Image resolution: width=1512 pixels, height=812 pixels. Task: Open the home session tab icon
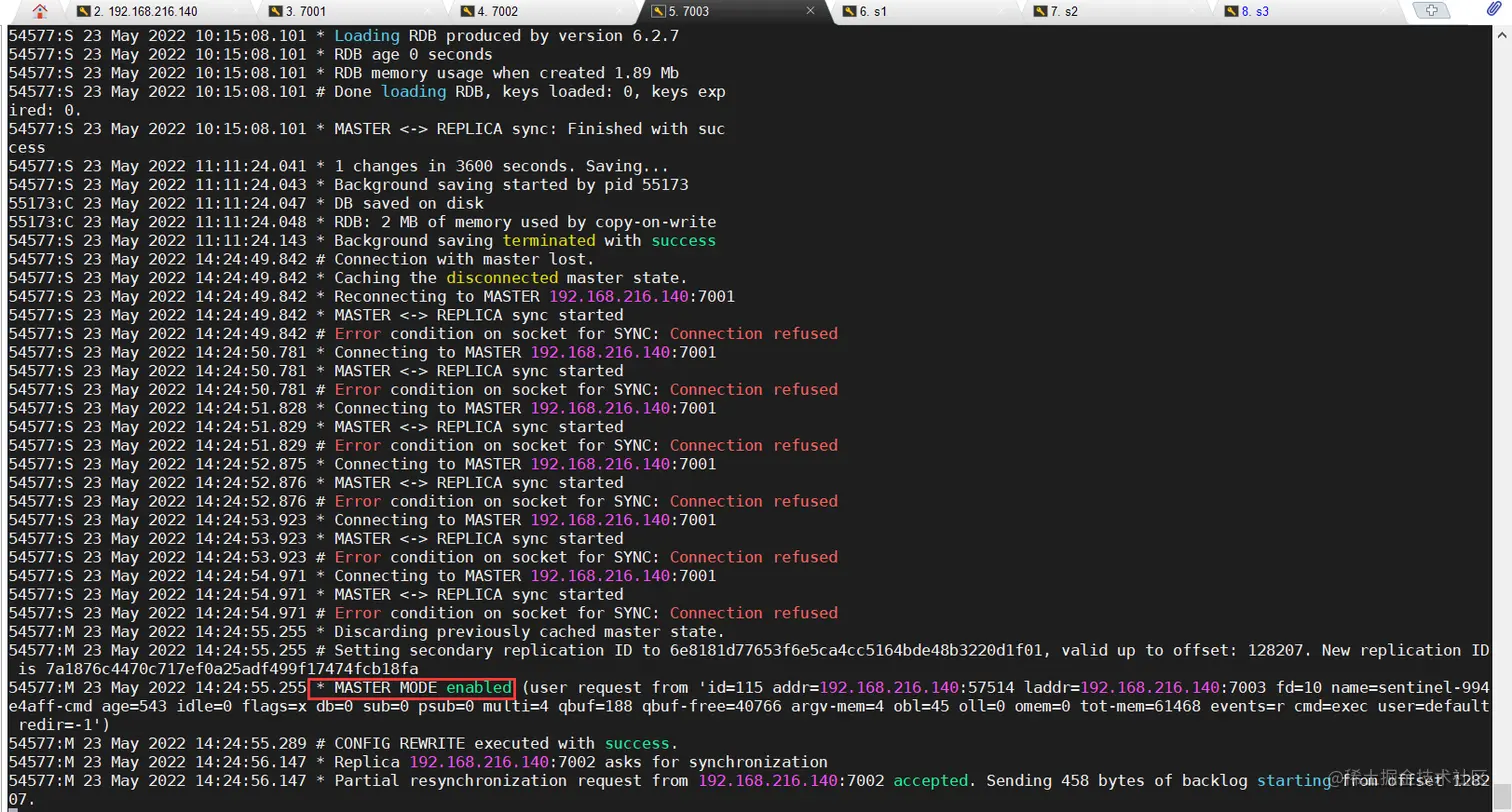coord(40,11)
